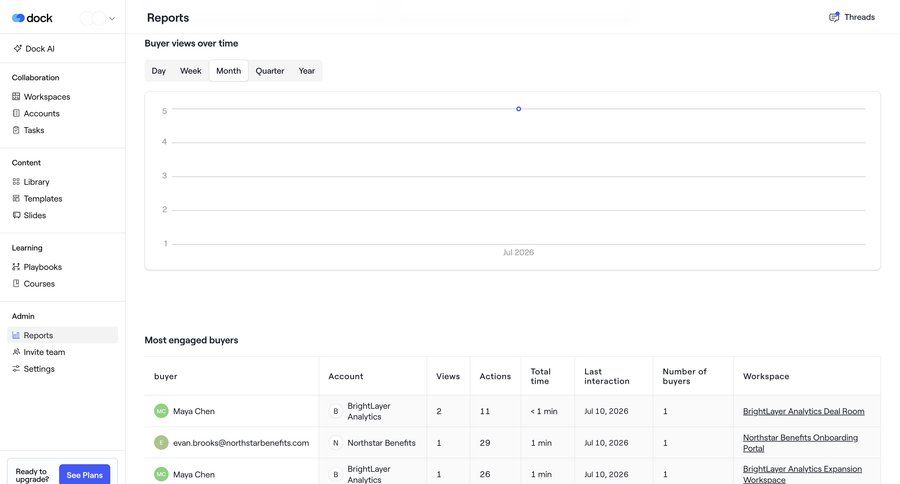900x484 pixels.
Task: Select the Month view tab
Action: point(228,71)
